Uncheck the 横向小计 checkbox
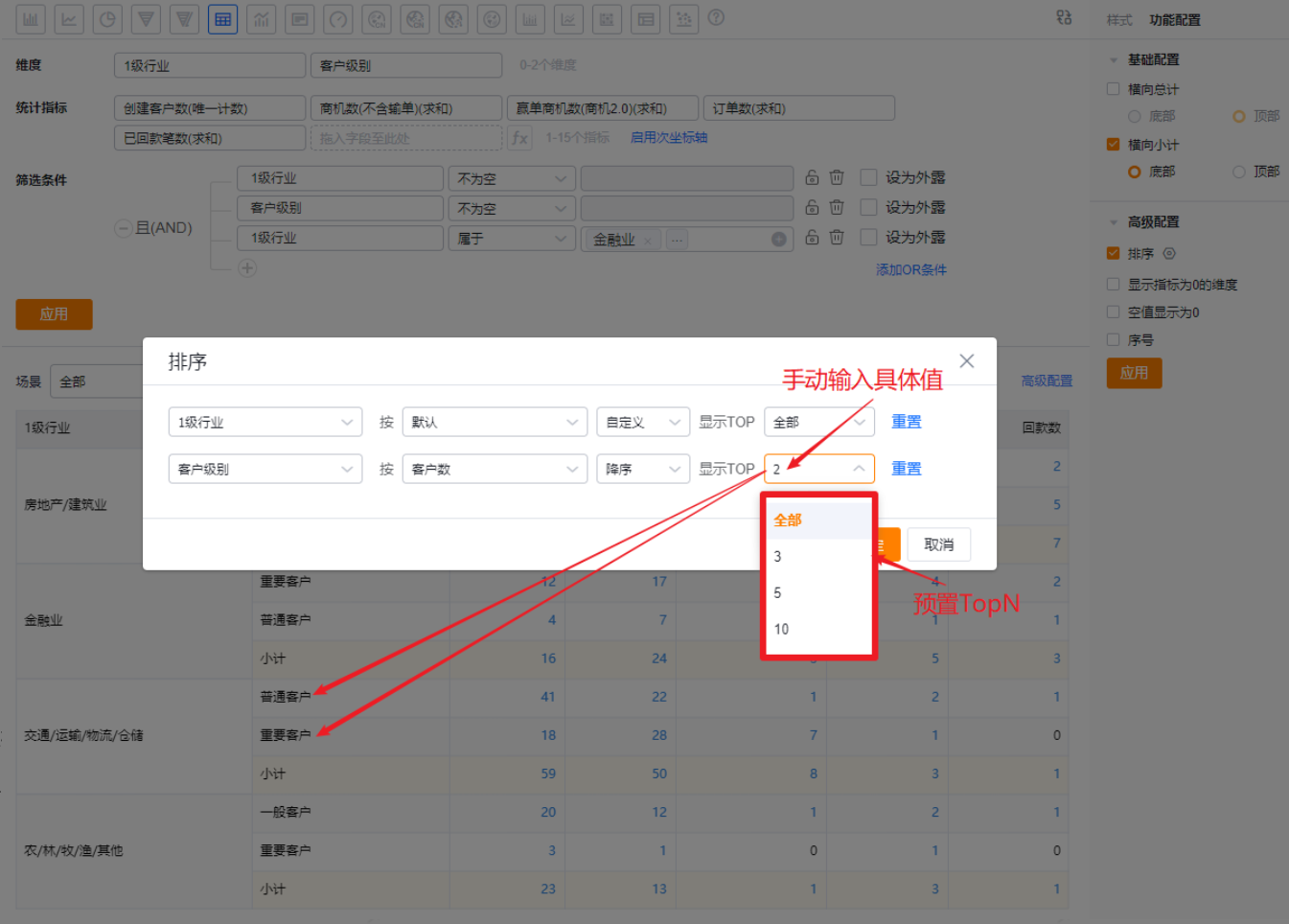 [x=1113, y=145]
